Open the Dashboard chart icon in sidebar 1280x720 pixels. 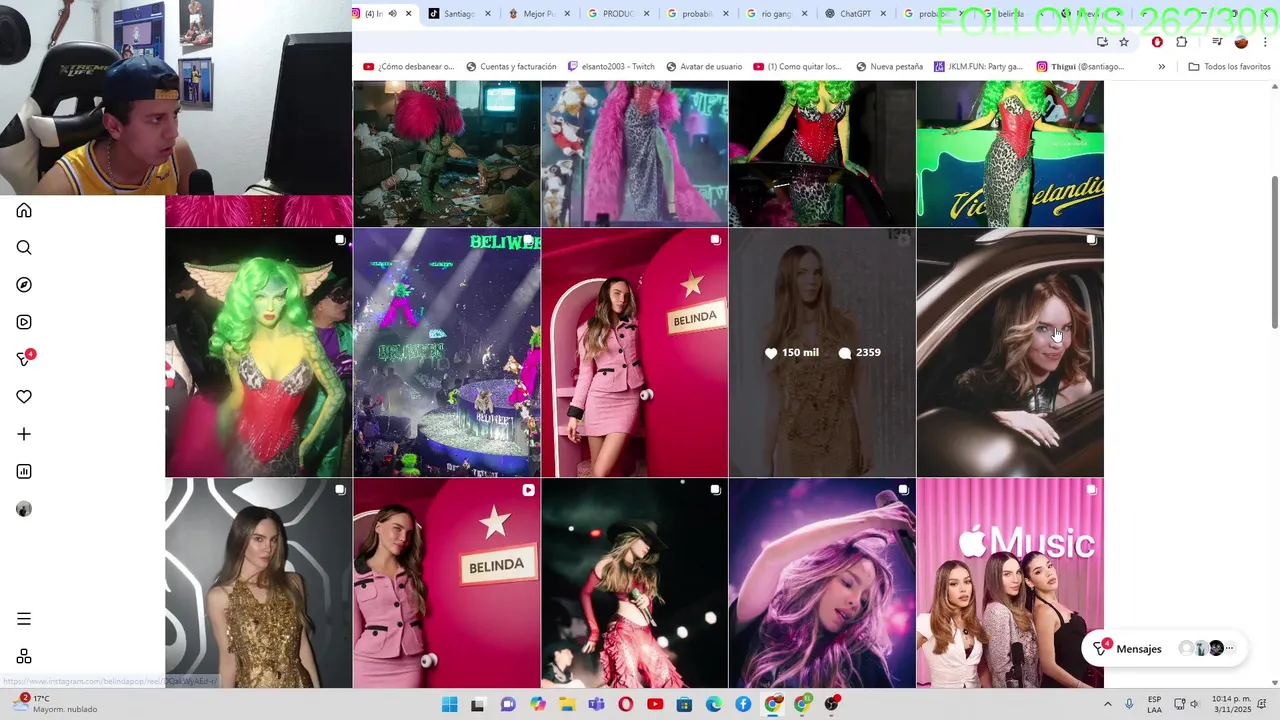click(x=24, y=471)
